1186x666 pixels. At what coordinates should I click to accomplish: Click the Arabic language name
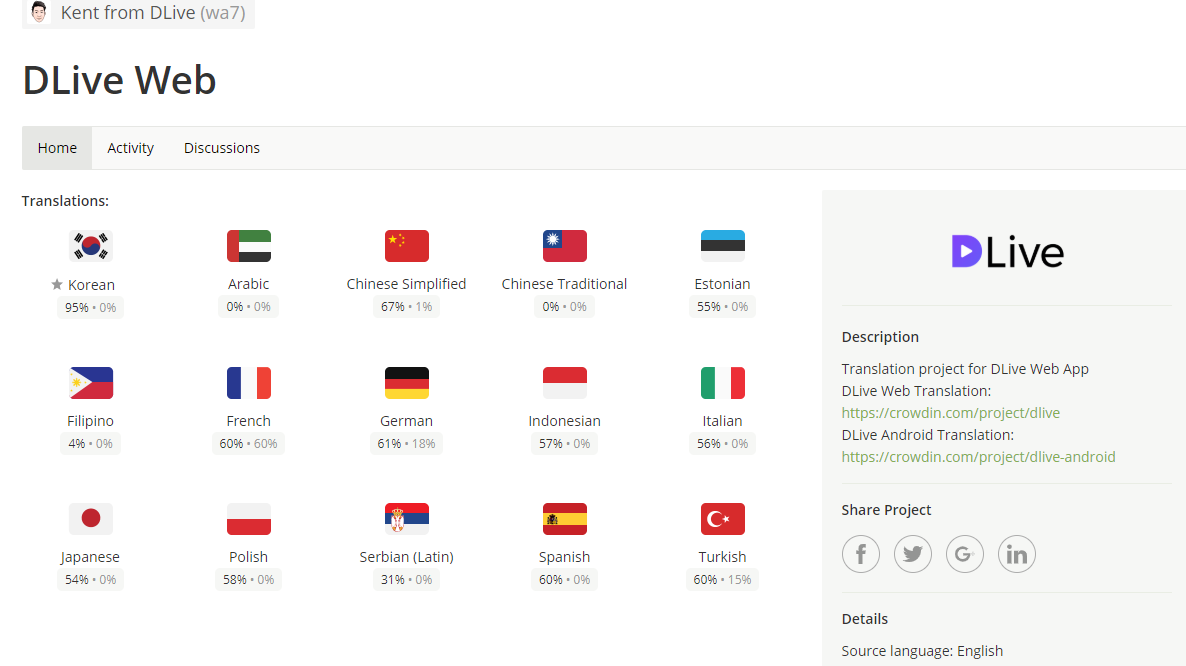click(x=249, y=284)
